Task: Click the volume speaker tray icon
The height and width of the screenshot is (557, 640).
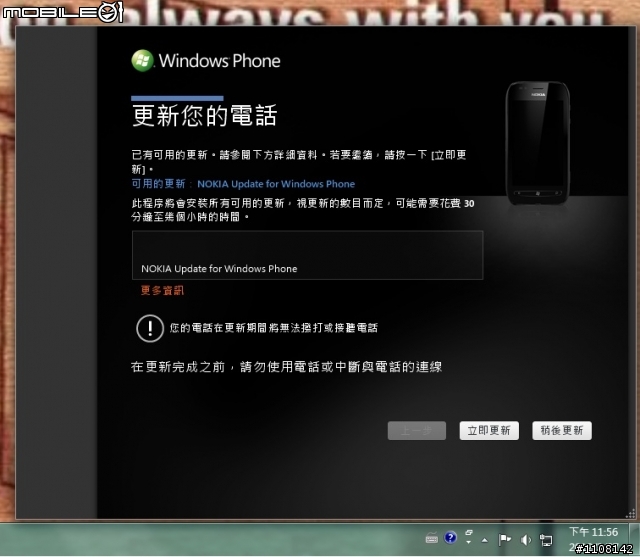Action: pyautogui.click(x=526, y=540)
